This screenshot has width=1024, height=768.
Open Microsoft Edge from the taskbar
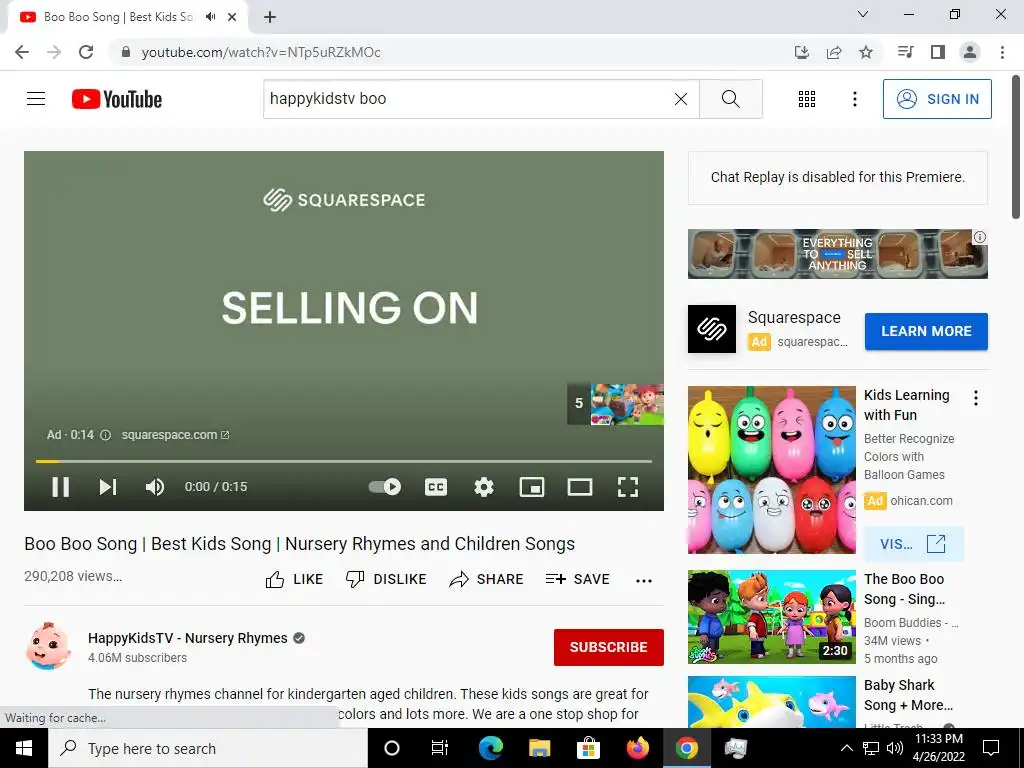pos(490,748)
